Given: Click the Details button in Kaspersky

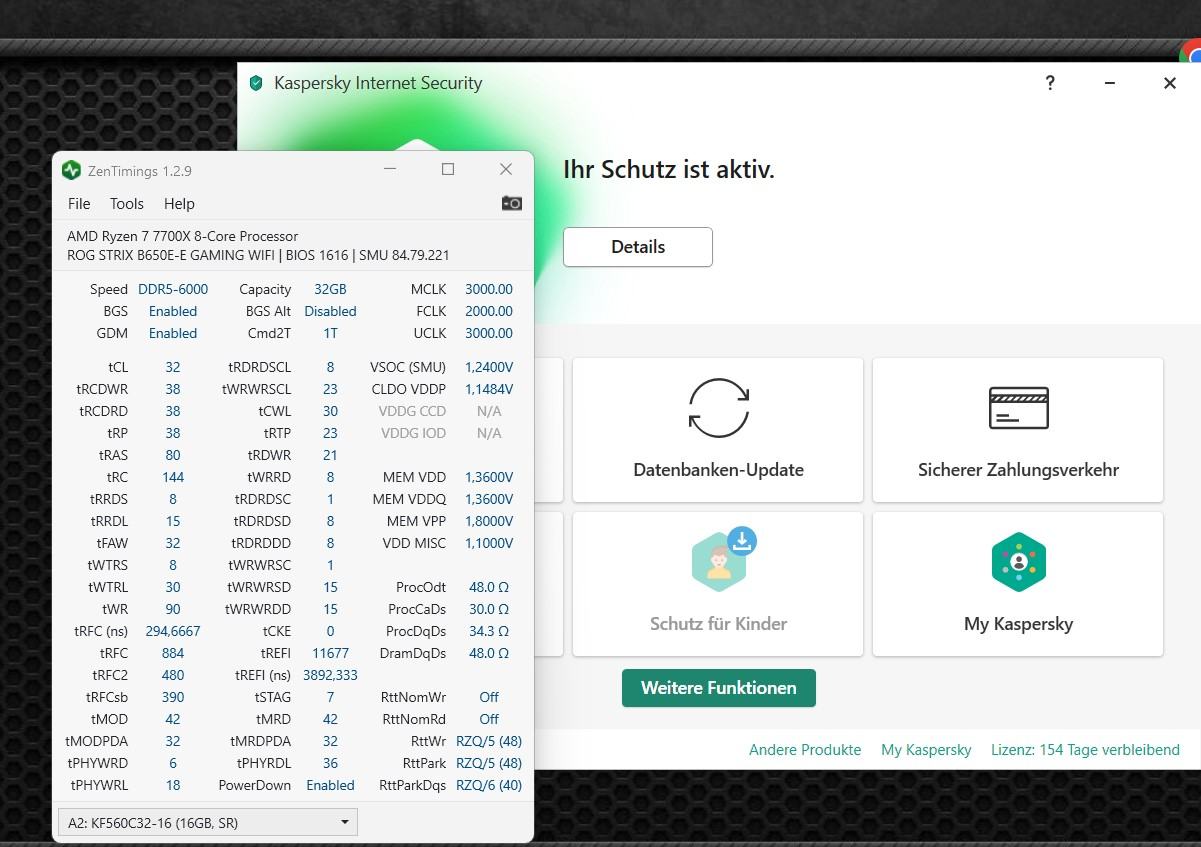Looking at the screenshot, I should [638, 247].
